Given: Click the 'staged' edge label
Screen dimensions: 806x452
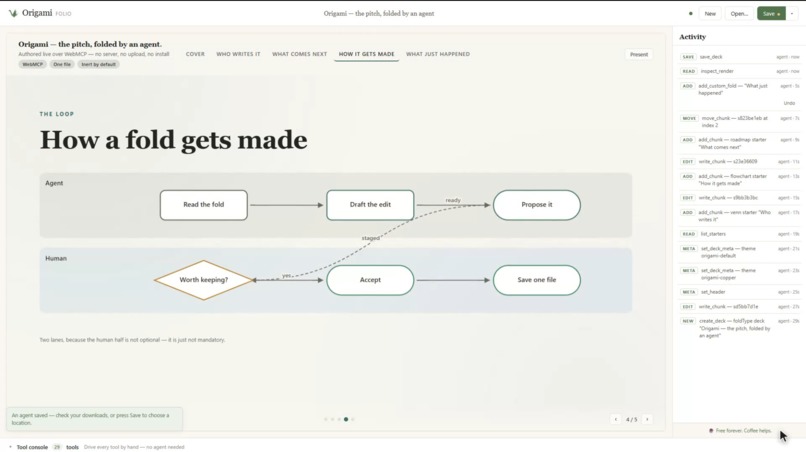Looking at the screenshot, I should (371, 238).
